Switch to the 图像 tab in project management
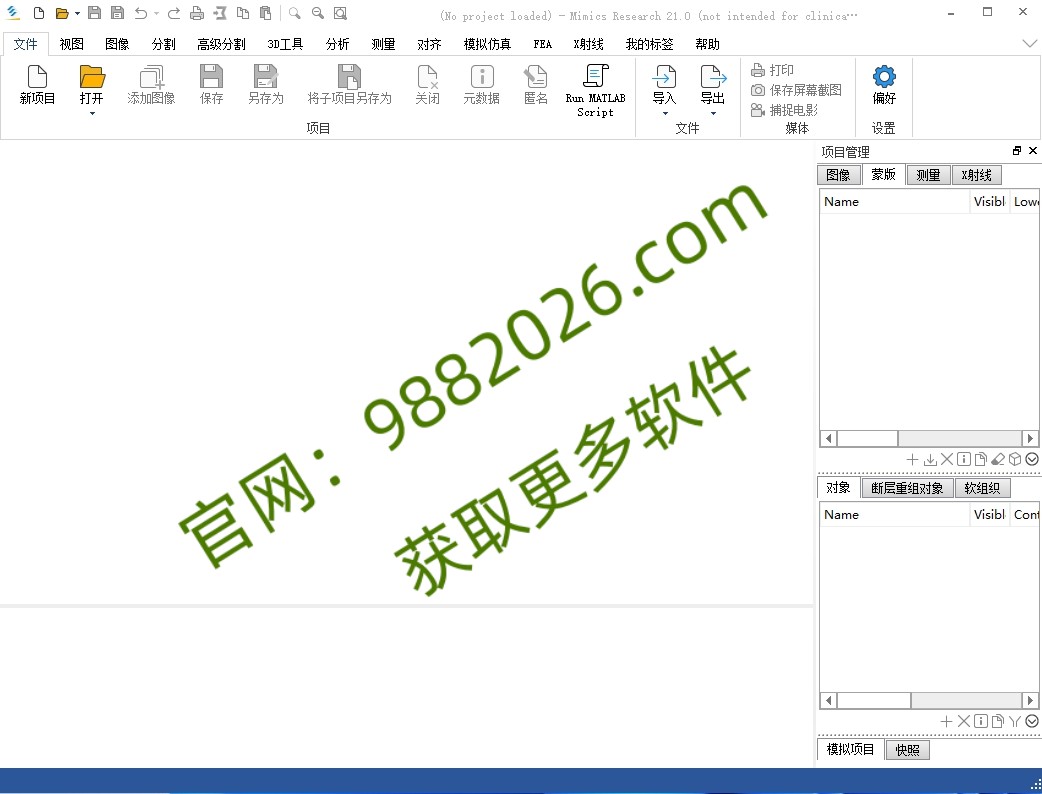 [839, 175]
